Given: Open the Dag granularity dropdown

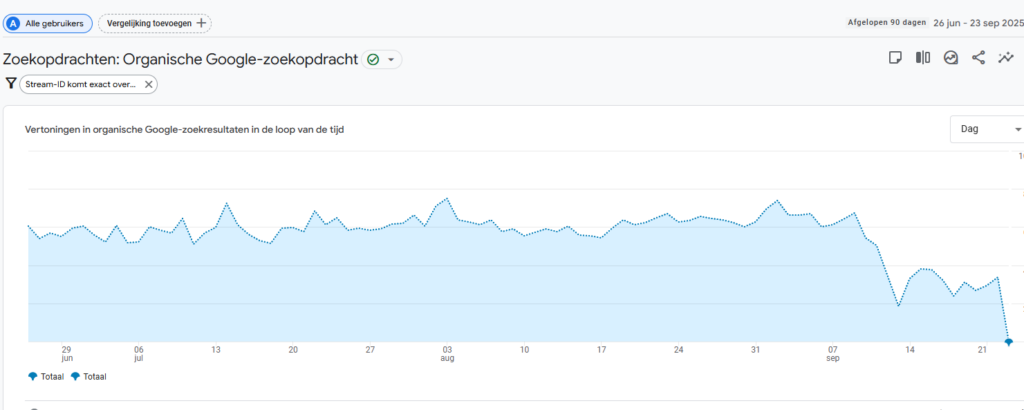Looking at the screenshot, I should pyautogui.click(x=986, y=130).
